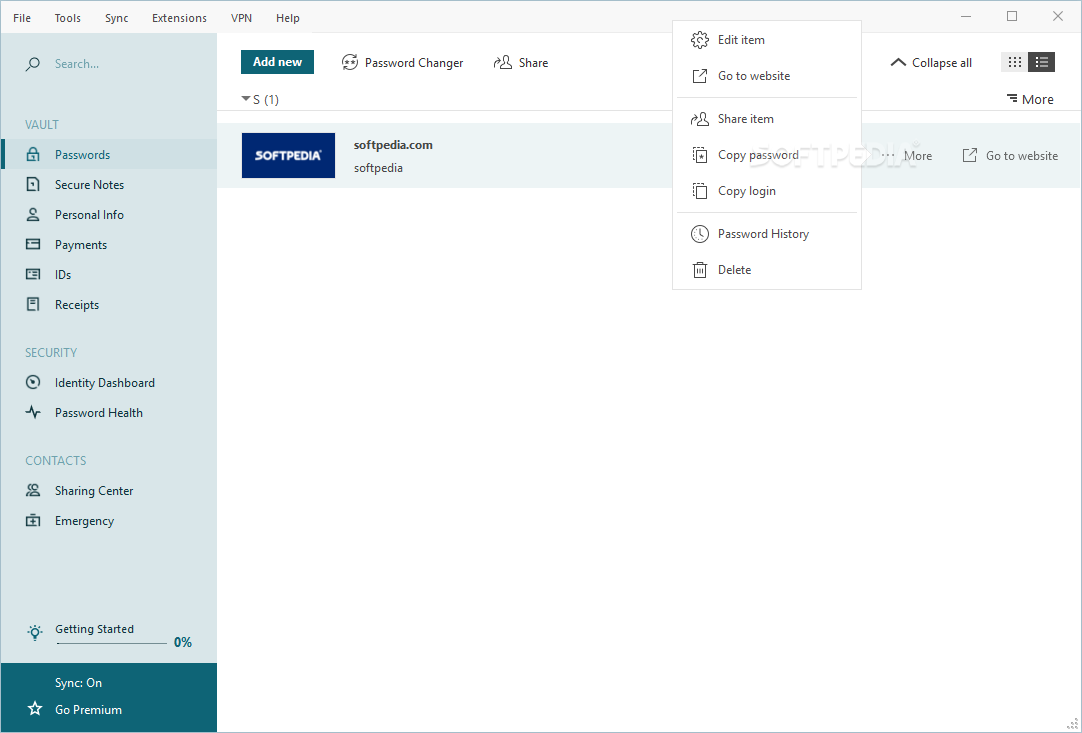1082x733 pixels.
Task: Click the Getting Started progress bar
Action: coord(112,643)
